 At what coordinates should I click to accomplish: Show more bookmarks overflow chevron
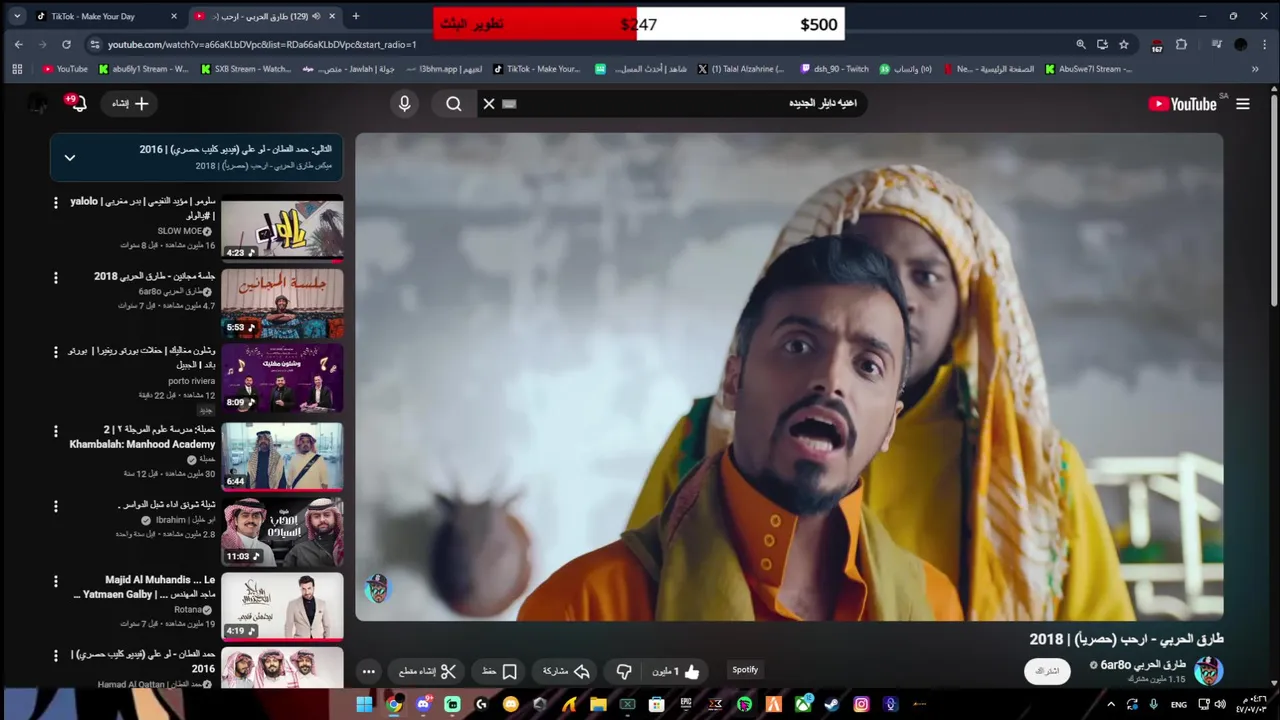click(x=1255, y=69)
